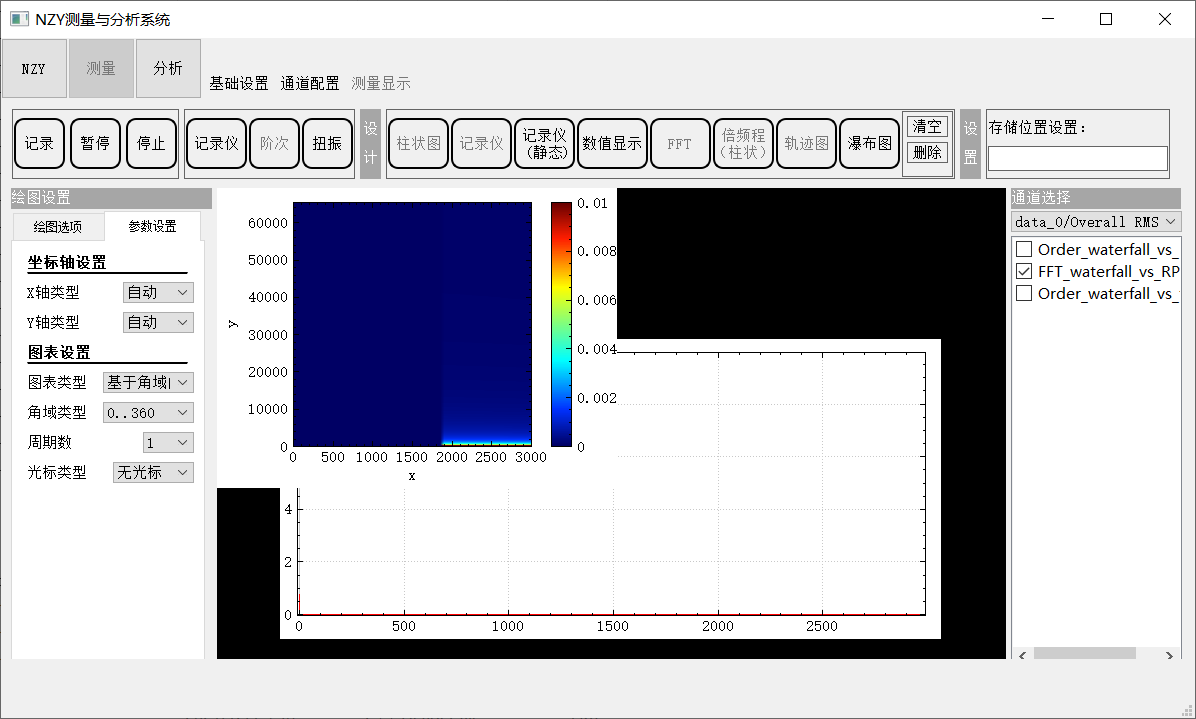The width and height of the screenshot is (1196, 719).
Task: Open the X轴类型 dropdown
Action: (158, 292)
